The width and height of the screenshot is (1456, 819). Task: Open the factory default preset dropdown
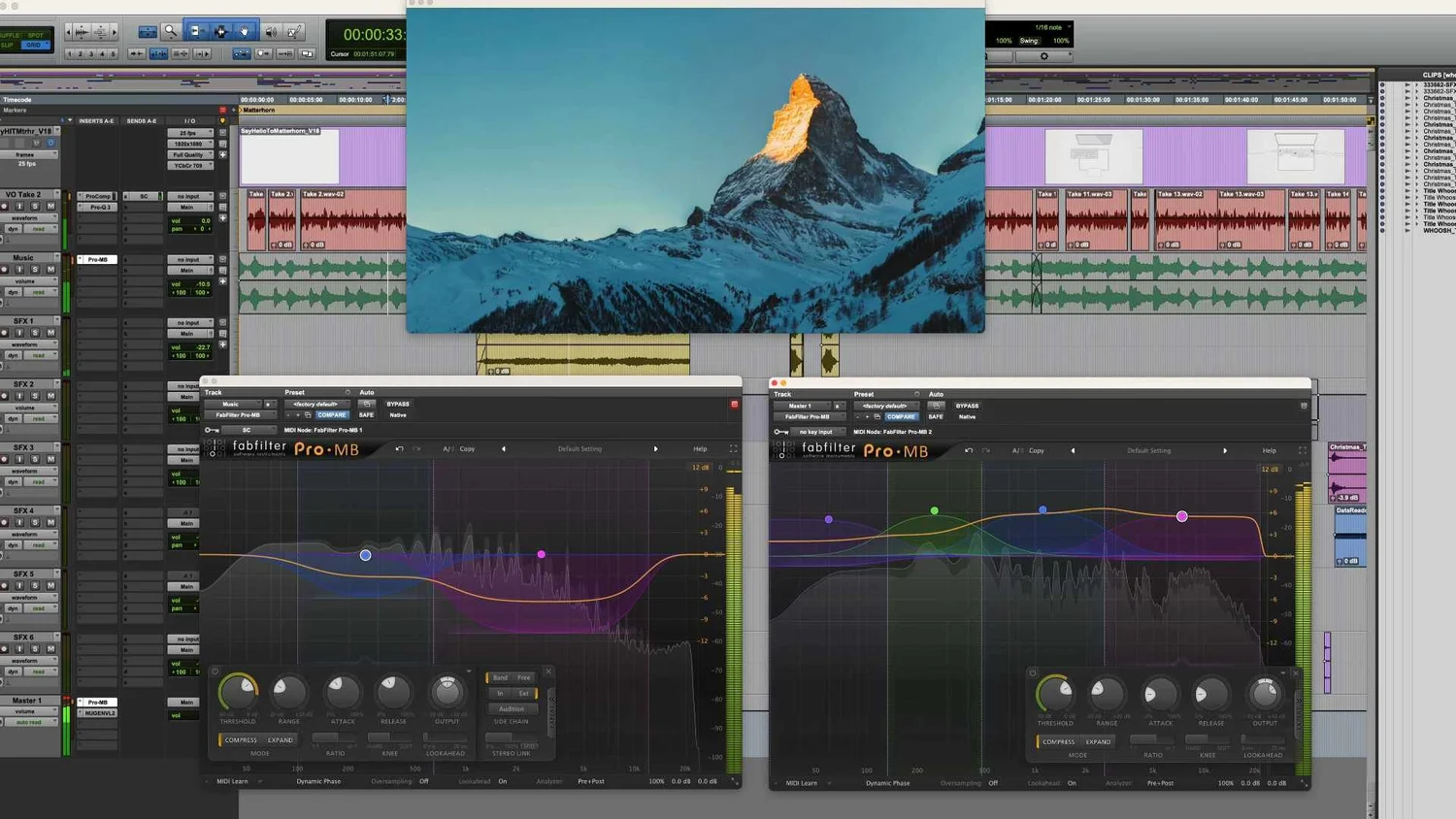pyautogui.click(x=315, y=404)
